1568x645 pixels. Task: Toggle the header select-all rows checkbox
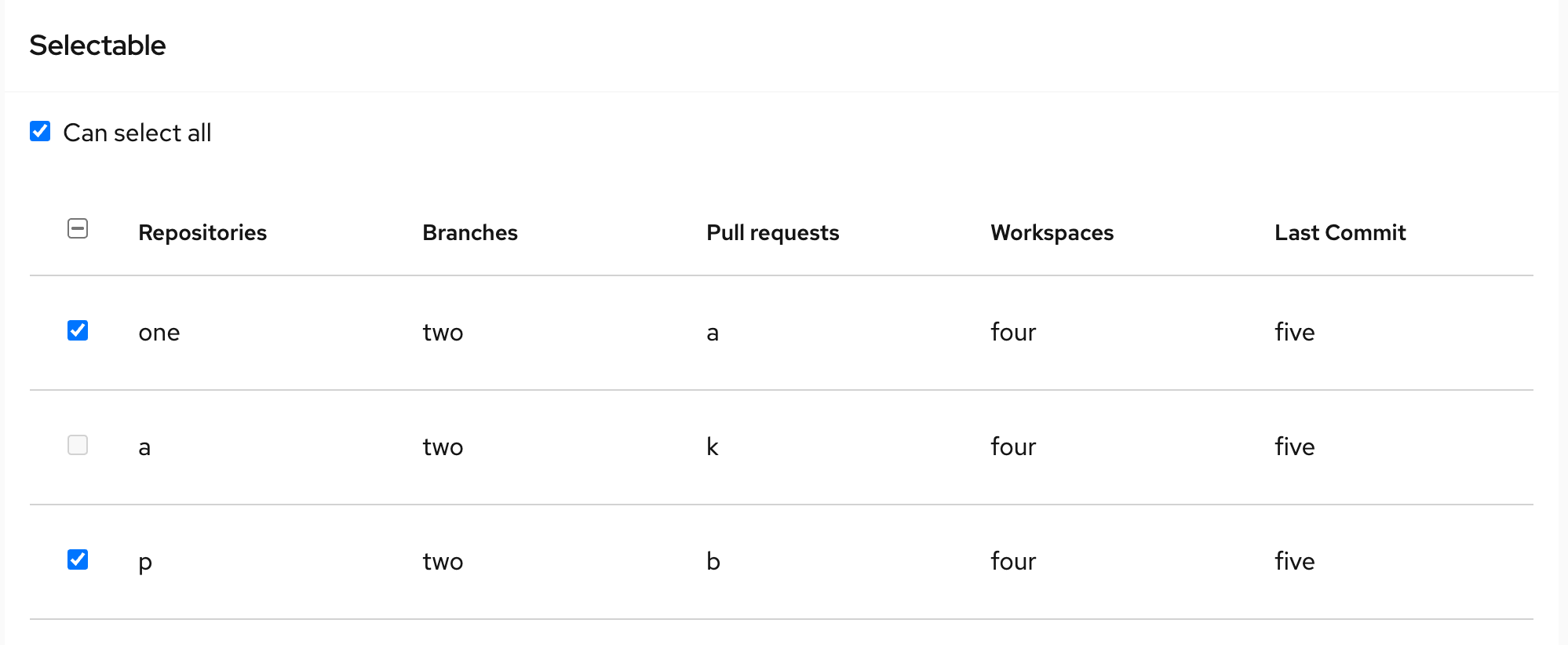[x=78, y=228]
